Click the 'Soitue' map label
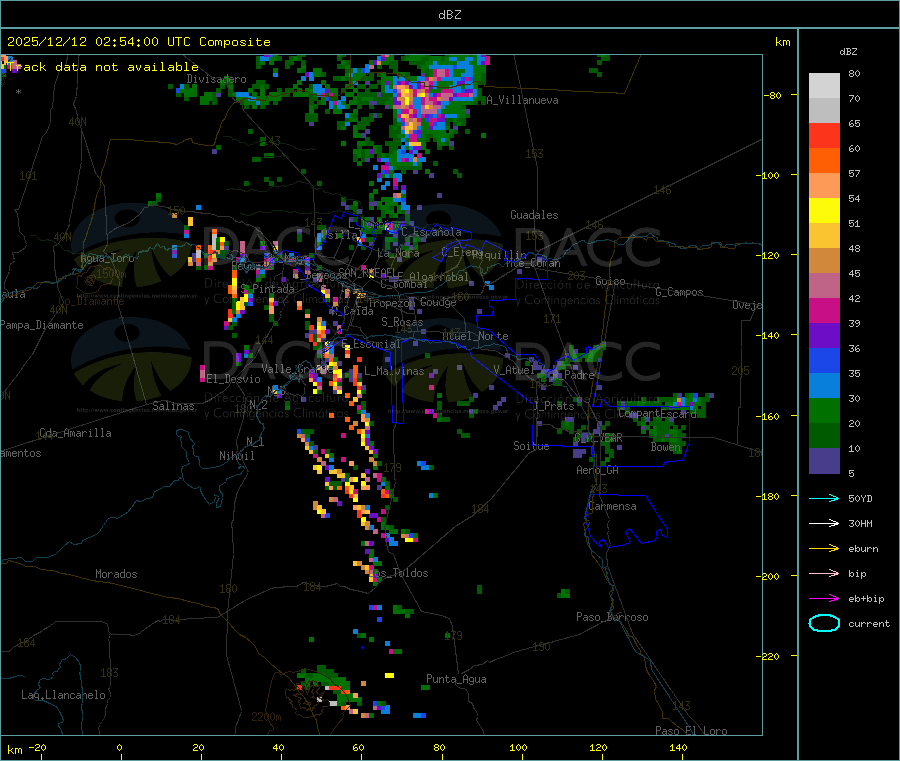The width and height of the screenshot is (900, 761). click(531, 445)
